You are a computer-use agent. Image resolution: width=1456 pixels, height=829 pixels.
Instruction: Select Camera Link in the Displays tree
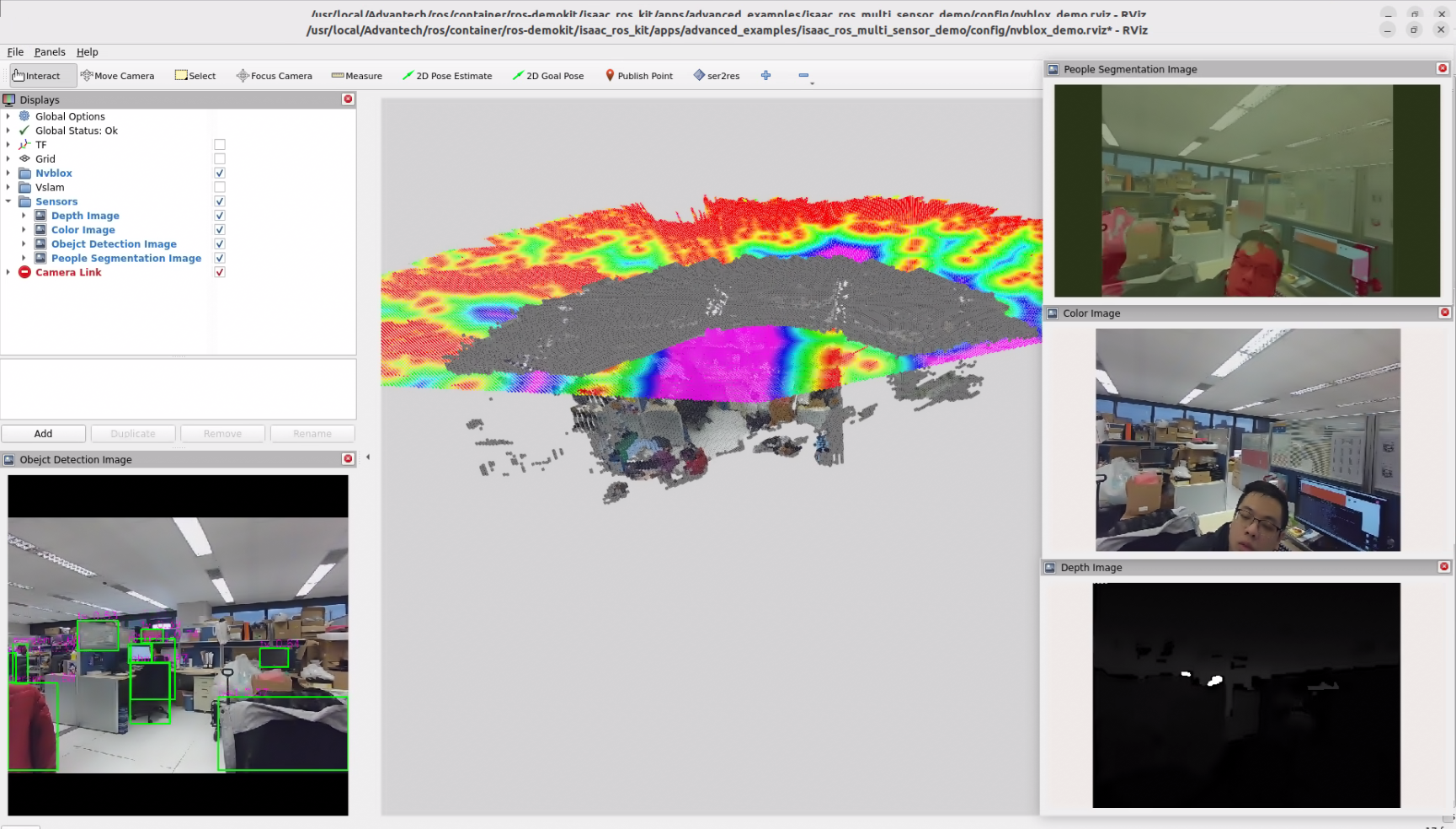68,273
